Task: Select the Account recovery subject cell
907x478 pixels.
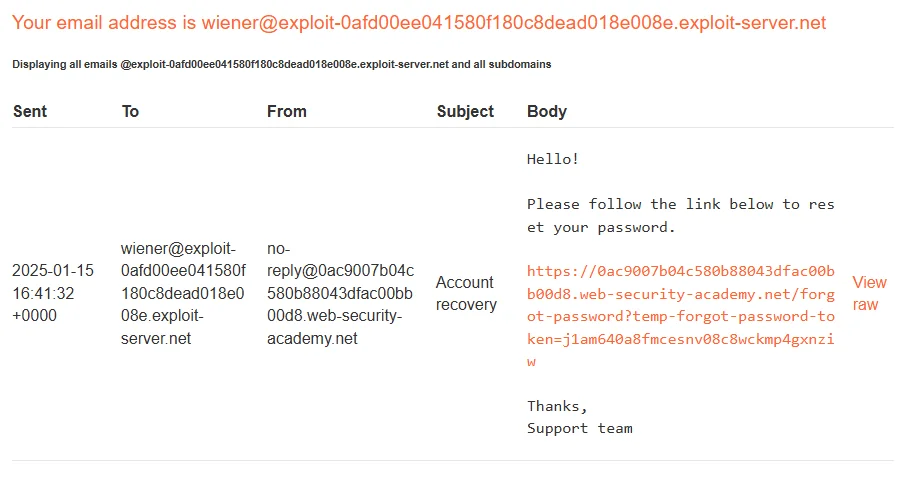Action: (x=466, y=293)
